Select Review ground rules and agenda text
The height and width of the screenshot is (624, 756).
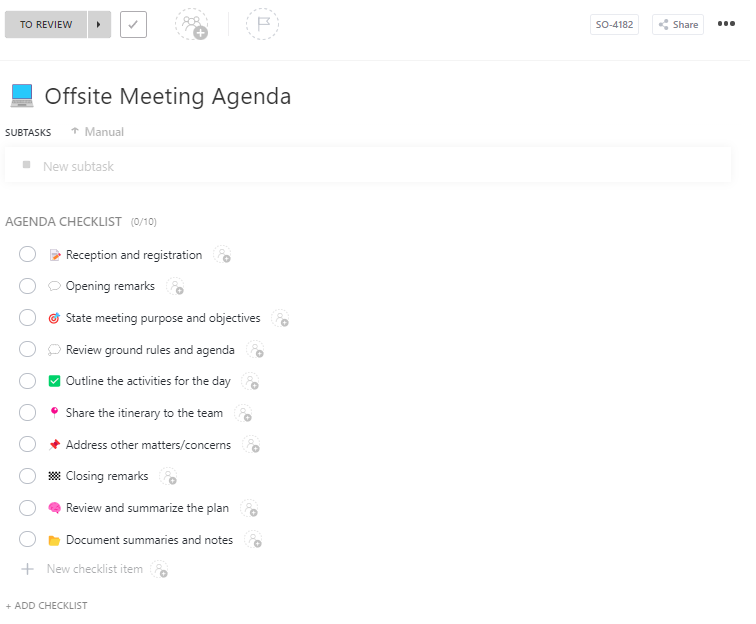coord(150,350)
